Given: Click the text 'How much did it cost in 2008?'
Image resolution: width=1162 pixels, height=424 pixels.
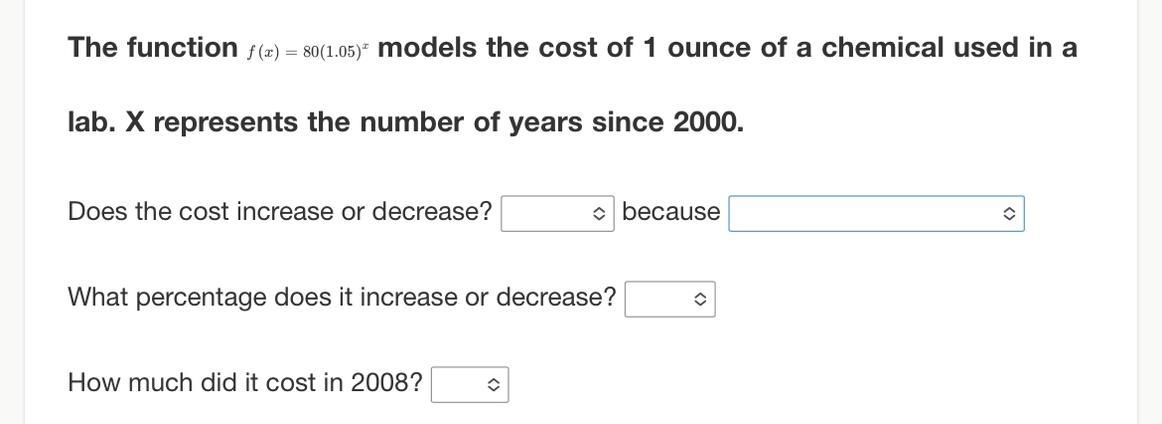Looking at the screenshot, I should 245,383.
